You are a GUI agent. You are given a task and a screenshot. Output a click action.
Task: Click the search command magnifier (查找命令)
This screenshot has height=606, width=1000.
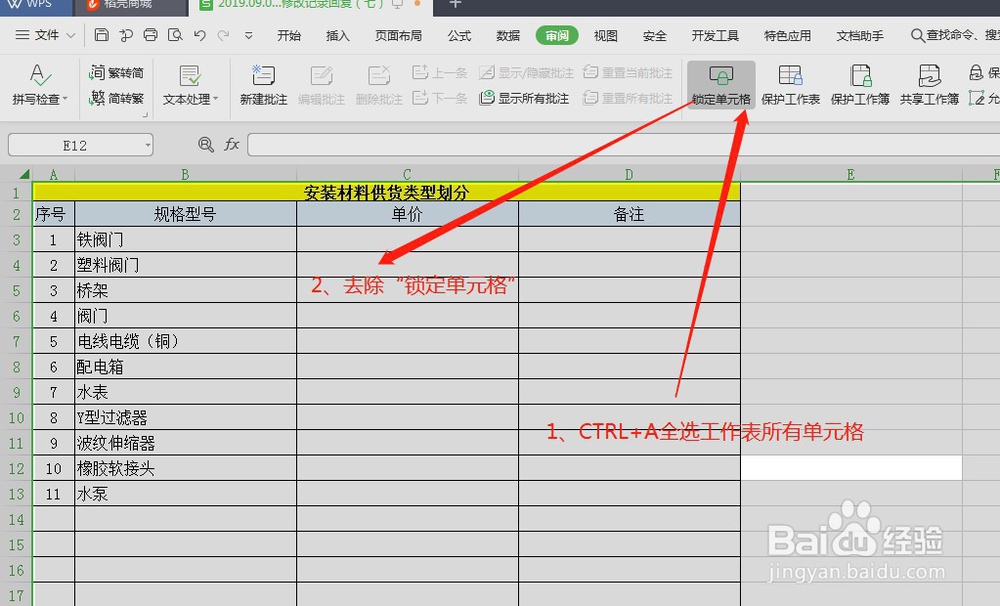coord(917,35)
